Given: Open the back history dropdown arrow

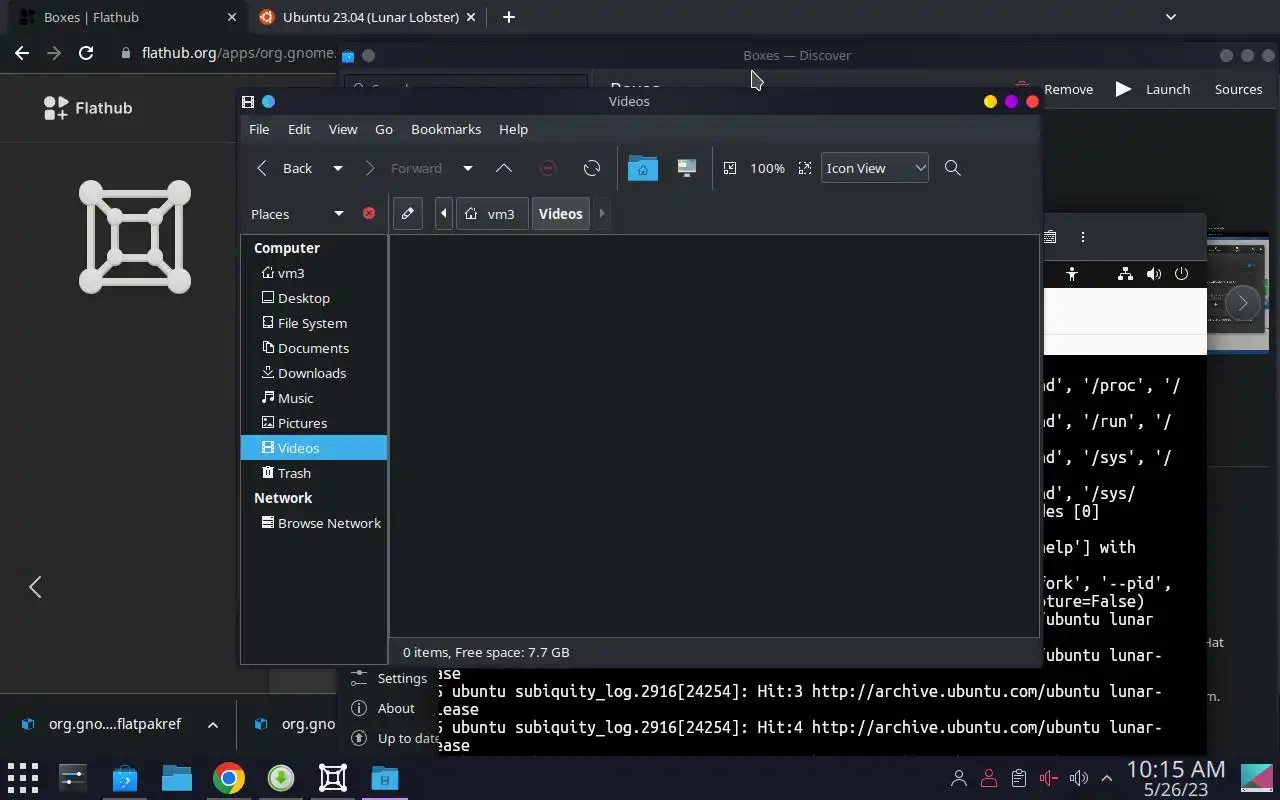Looking at the screenshot, I should click(338, 168).
